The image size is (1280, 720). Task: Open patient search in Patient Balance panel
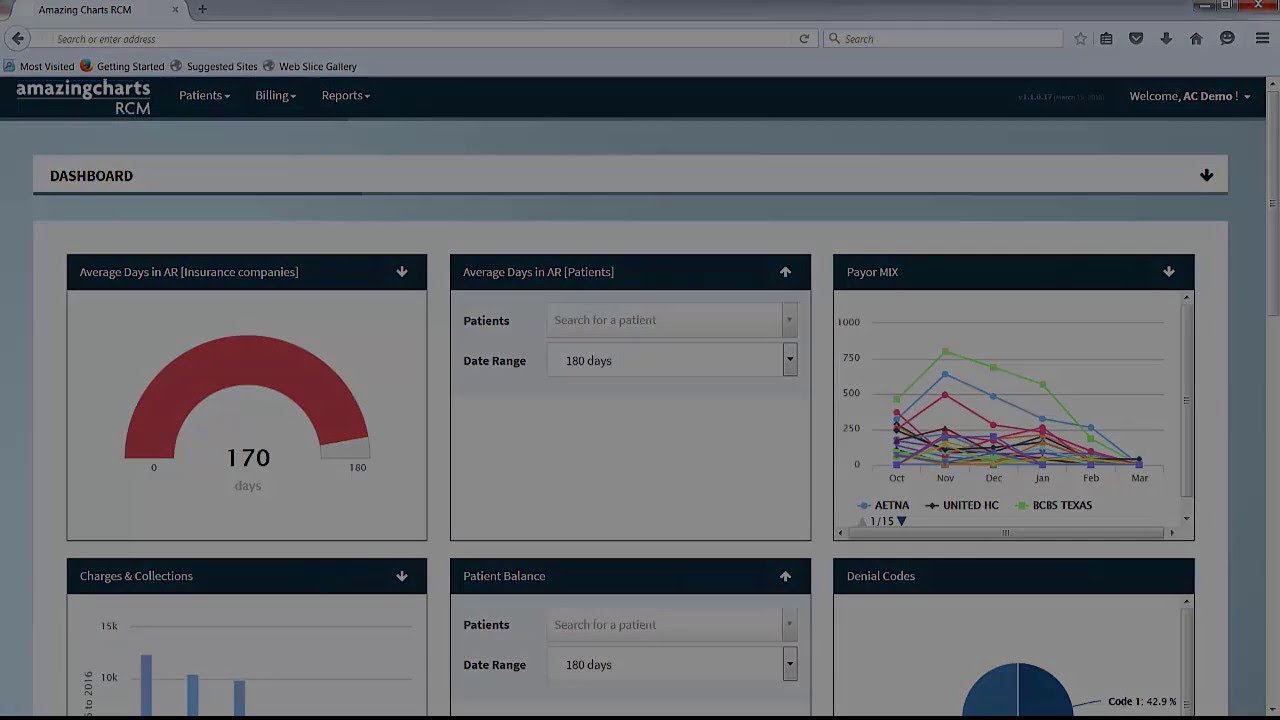[x=672, y=624]
